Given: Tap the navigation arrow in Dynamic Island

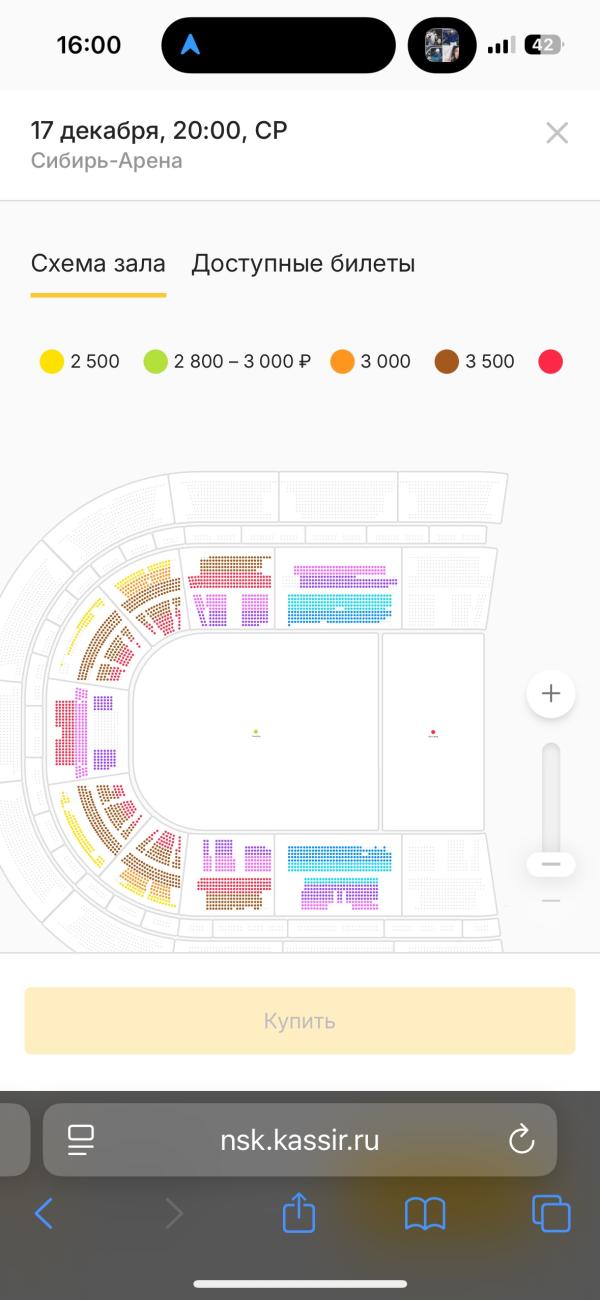Looking at the screenshot, I should point(190,45).
